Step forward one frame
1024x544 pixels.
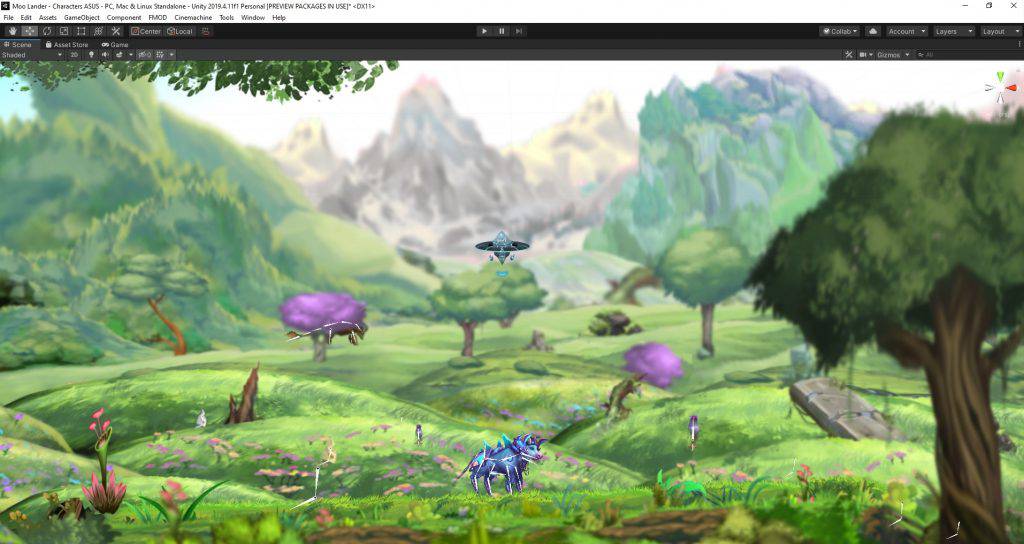point(519,31)
